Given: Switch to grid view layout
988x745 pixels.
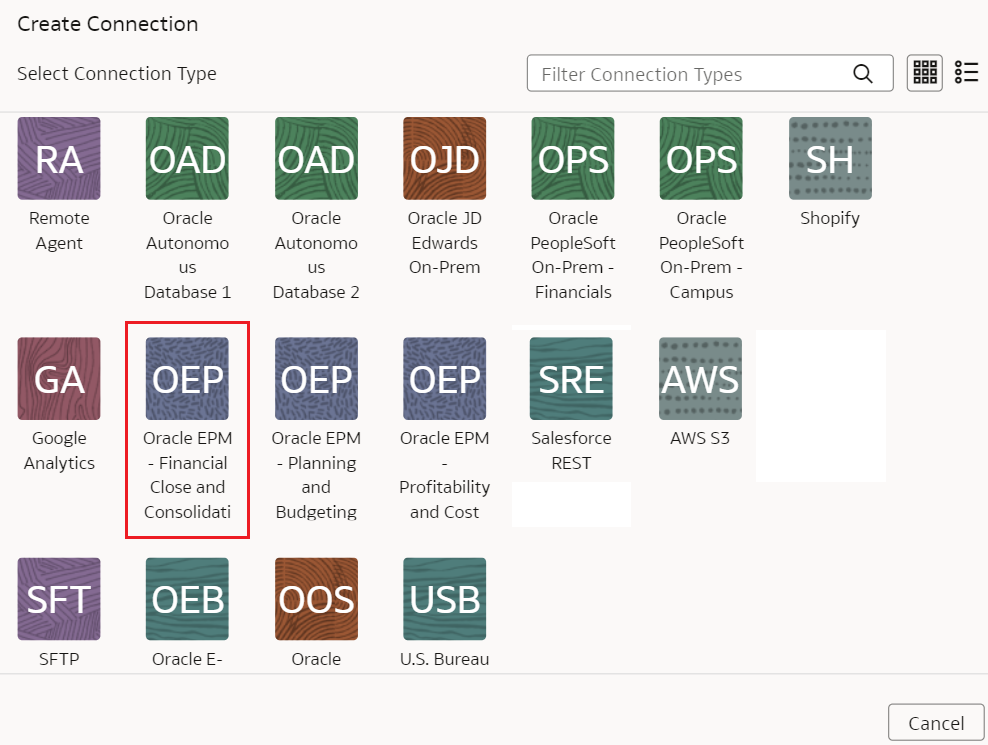Looking at the screenshot, I should 924,72.
